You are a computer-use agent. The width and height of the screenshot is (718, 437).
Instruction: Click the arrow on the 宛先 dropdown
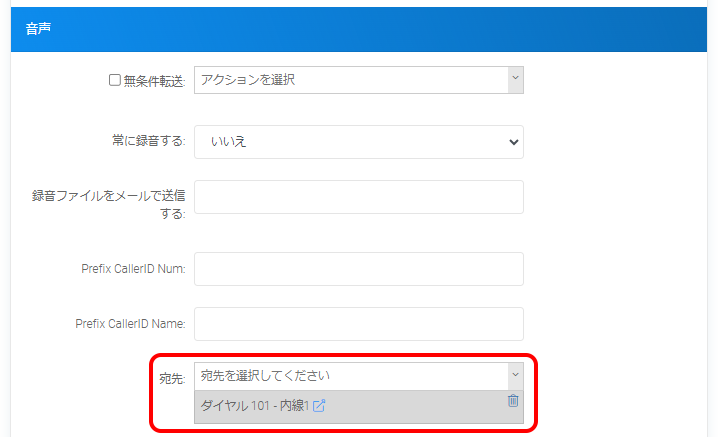pyautogui.click(x=515, y=375)
